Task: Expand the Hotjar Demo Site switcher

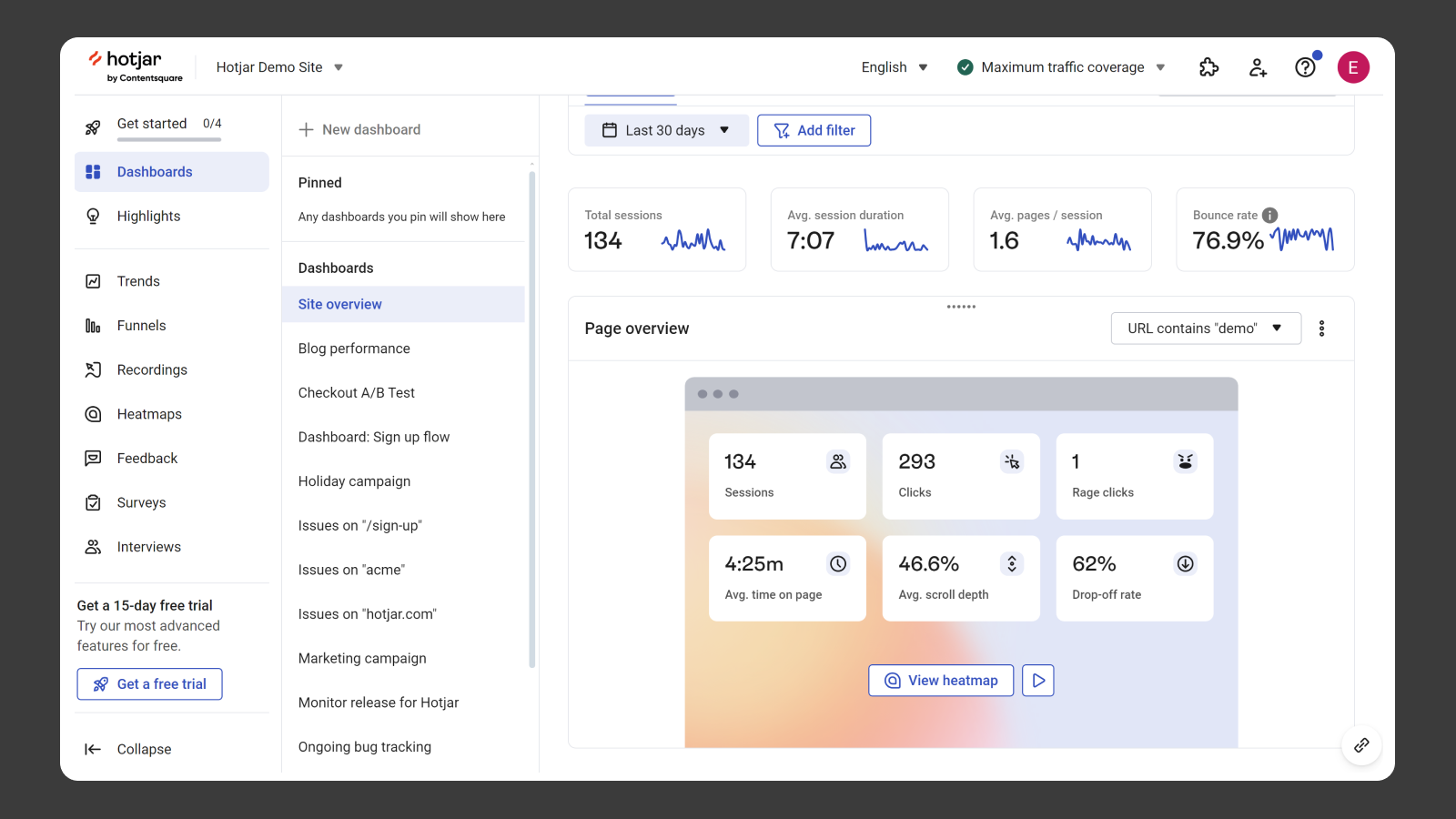Action: tap(279, 66)
